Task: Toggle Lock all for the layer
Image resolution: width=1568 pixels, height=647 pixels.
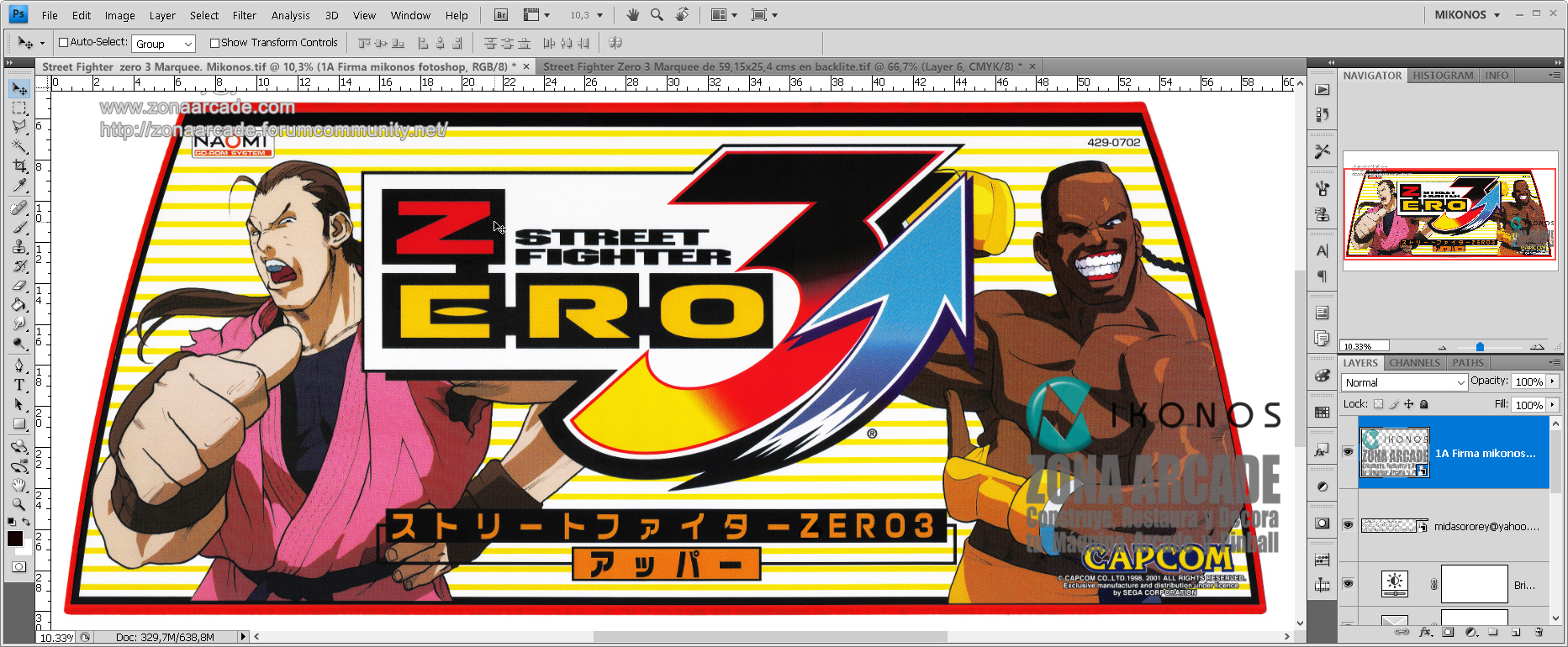Action: [x=1423, y=404]
